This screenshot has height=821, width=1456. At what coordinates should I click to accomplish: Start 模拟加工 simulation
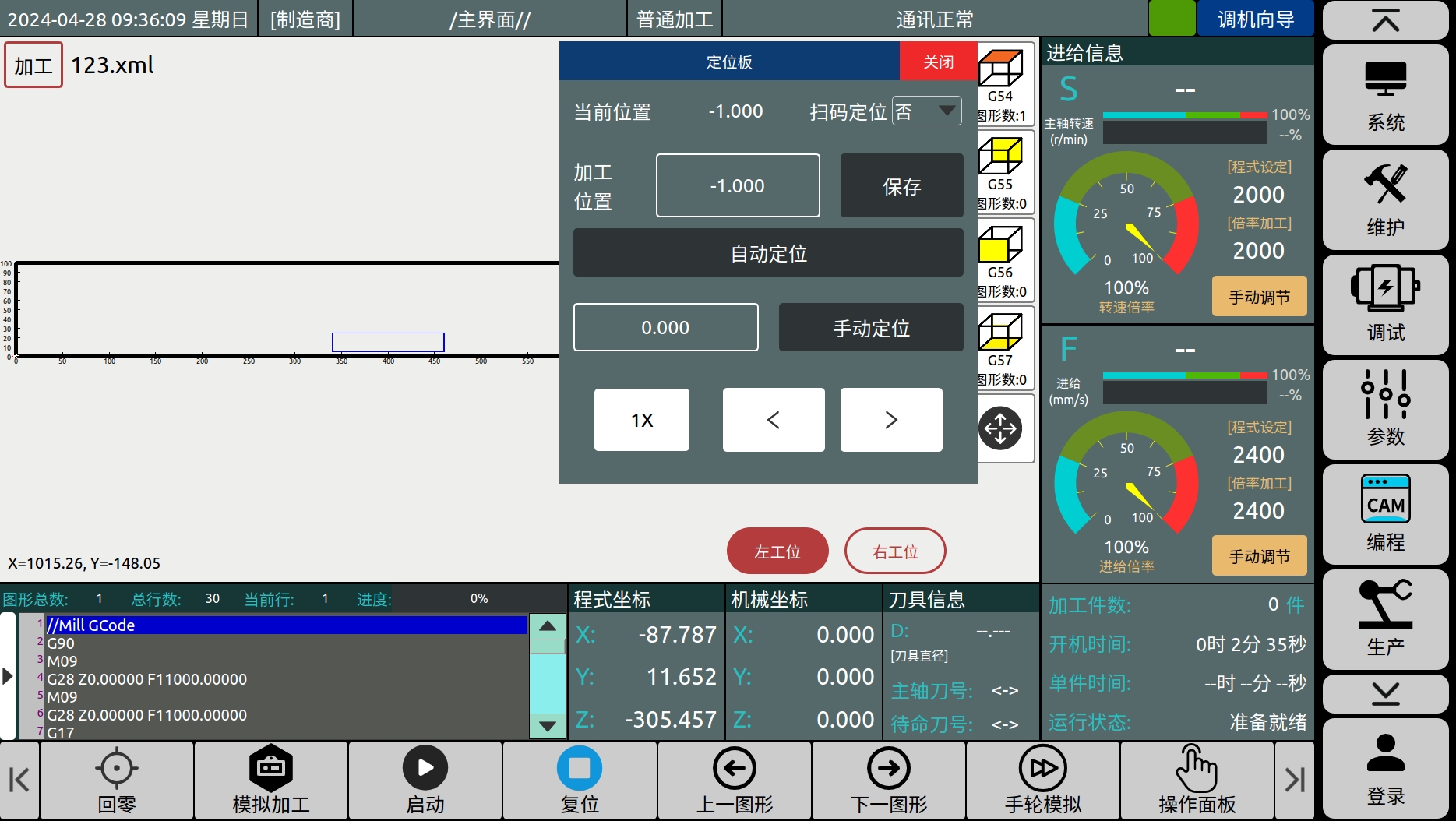point(271,780)
